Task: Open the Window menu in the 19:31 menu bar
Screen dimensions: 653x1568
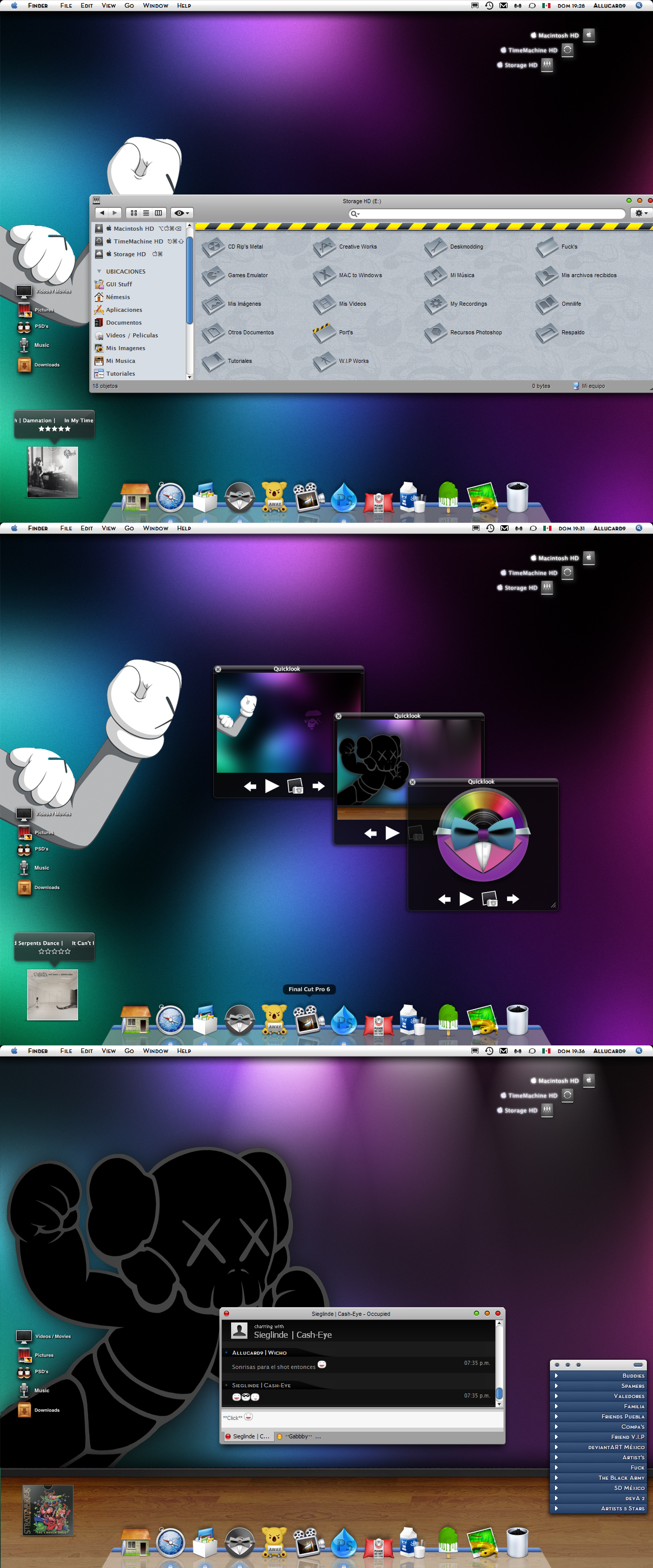Action: 156,528
